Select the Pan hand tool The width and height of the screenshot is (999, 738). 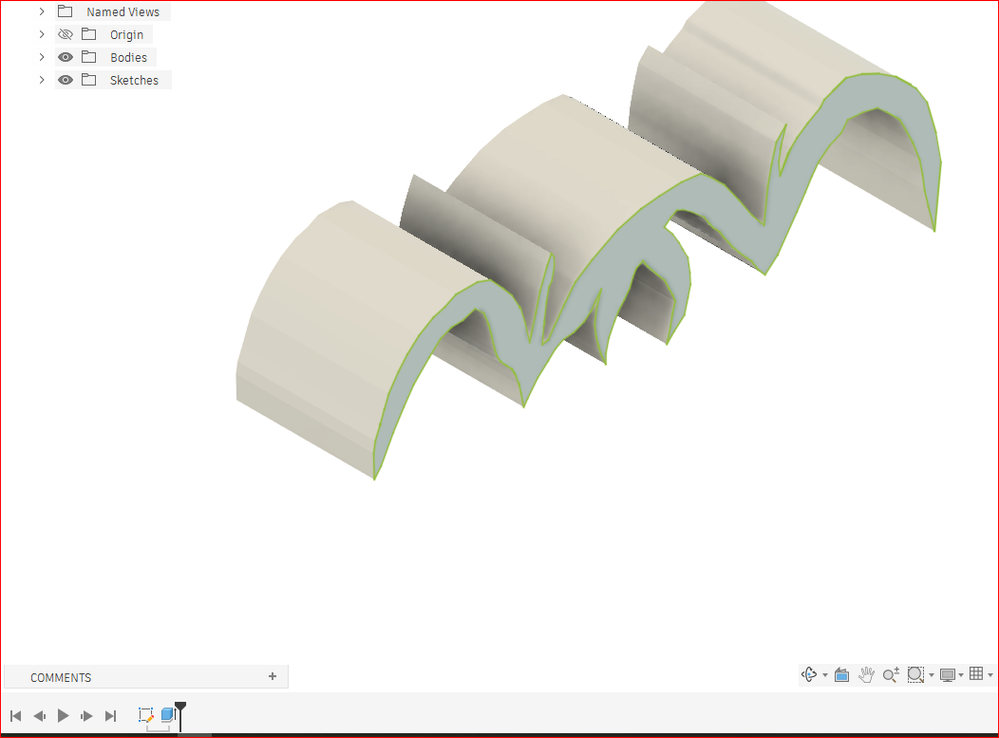coord(866,674)
